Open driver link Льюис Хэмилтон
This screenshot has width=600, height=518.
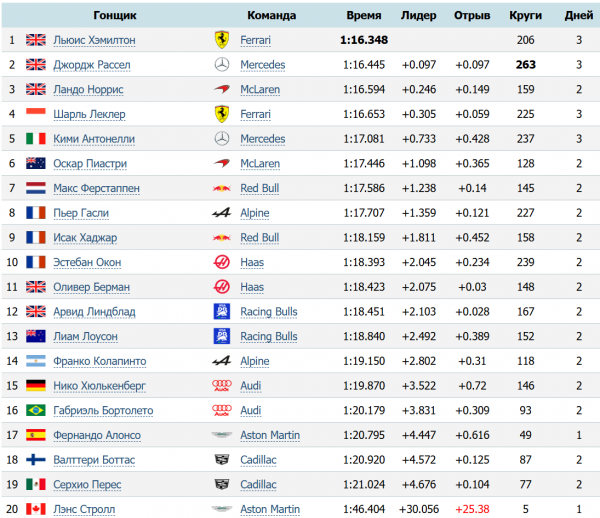coord(94,40)
